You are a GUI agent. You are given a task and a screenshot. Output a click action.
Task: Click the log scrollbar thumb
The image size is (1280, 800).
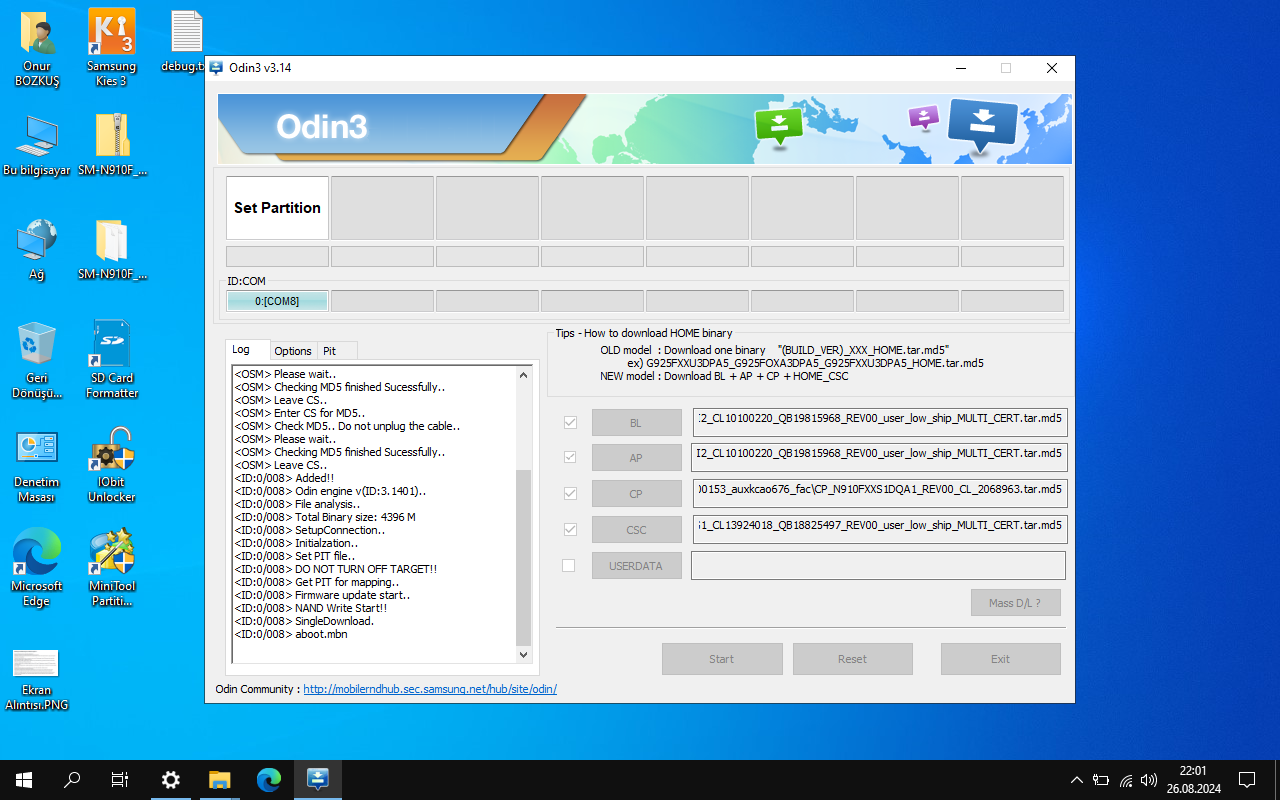[x=524, y=557]
